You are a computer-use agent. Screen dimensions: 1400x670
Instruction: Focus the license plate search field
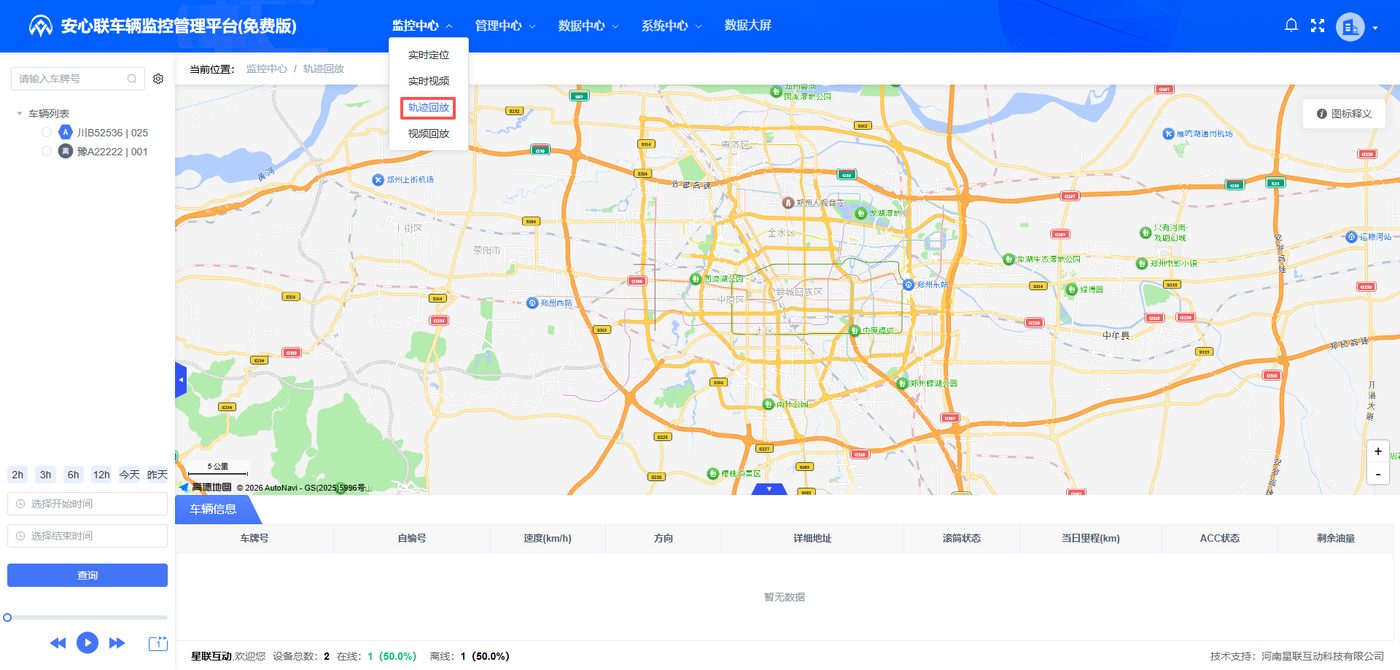[77, 79]
